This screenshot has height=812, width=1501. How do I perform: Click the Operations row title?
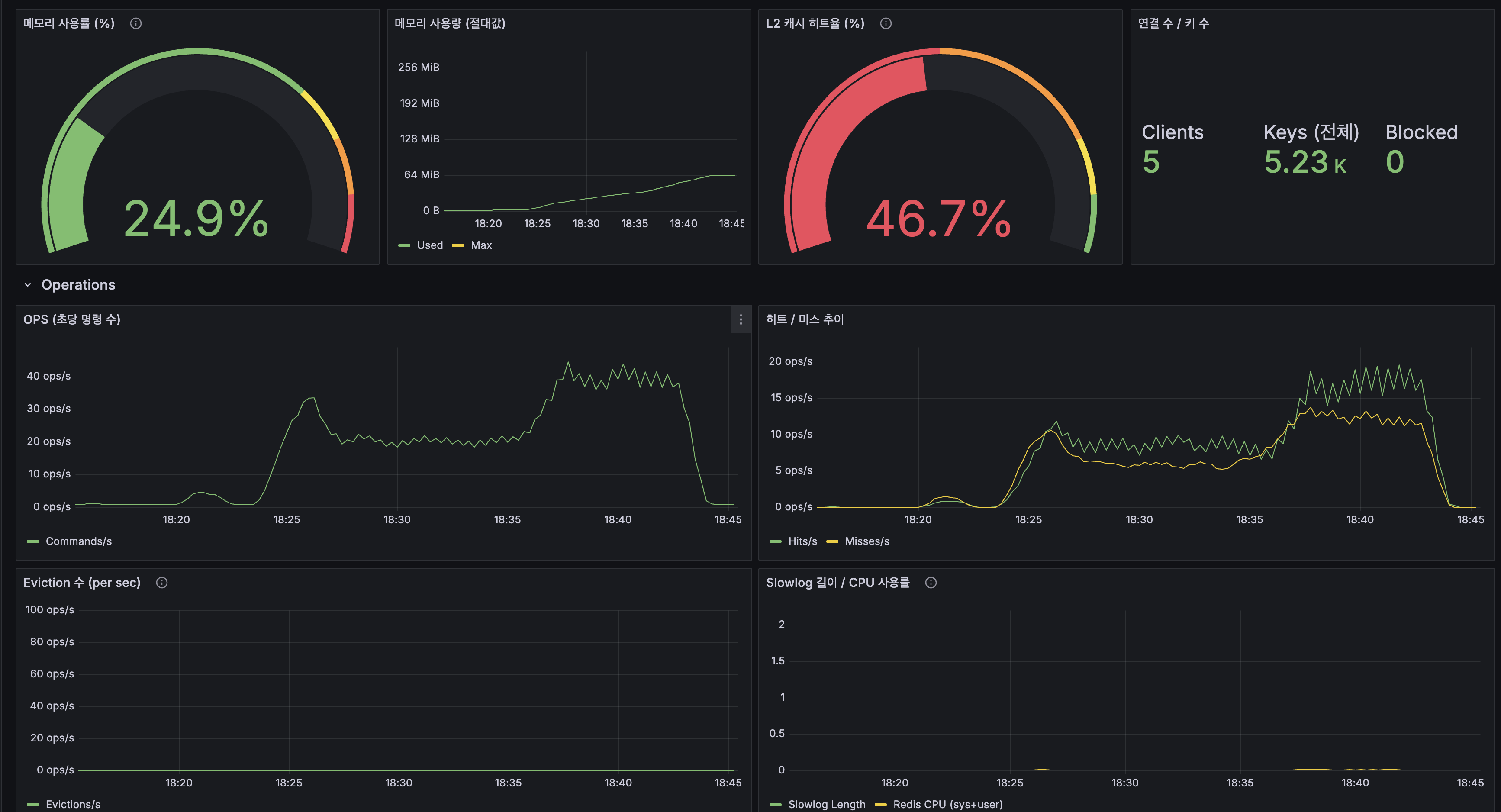tap(78, 285)
